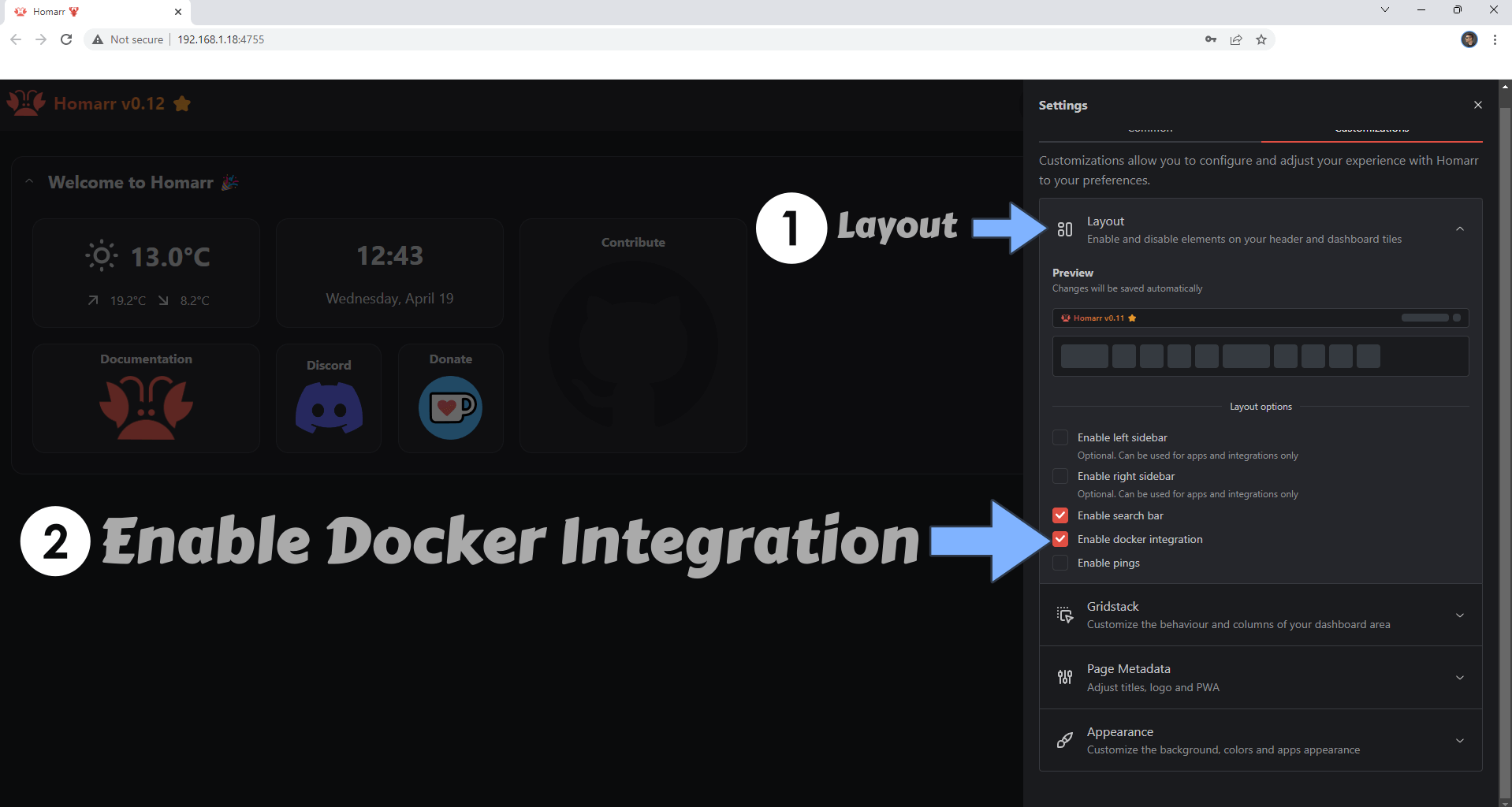Click the browser address bar URL
This screenshot has height=807, width=1512.
point(221,39)
